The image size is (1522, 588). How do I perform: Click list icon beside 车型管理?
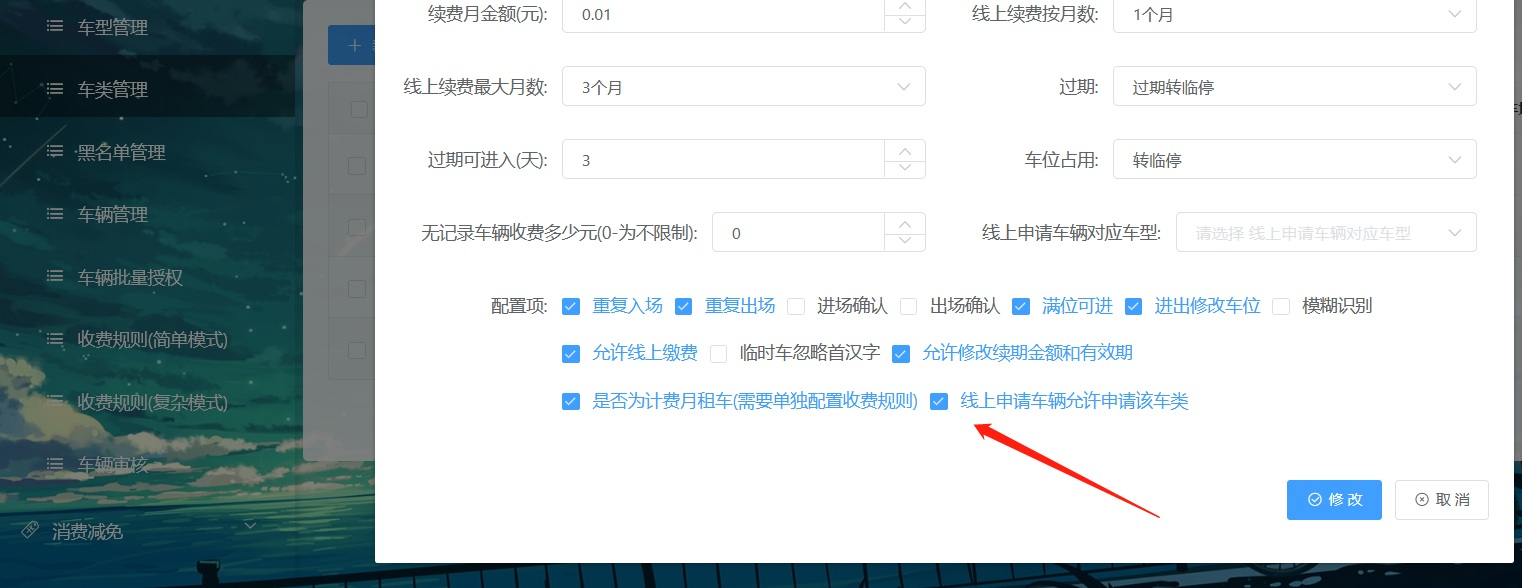[55, 27]
